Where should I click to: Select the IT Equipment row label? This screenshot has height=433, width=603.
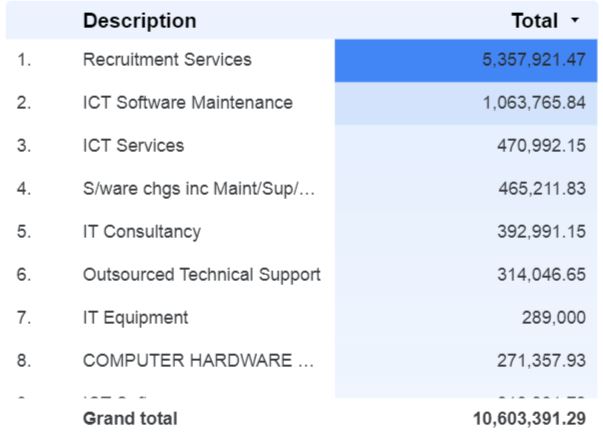point(135,318)
